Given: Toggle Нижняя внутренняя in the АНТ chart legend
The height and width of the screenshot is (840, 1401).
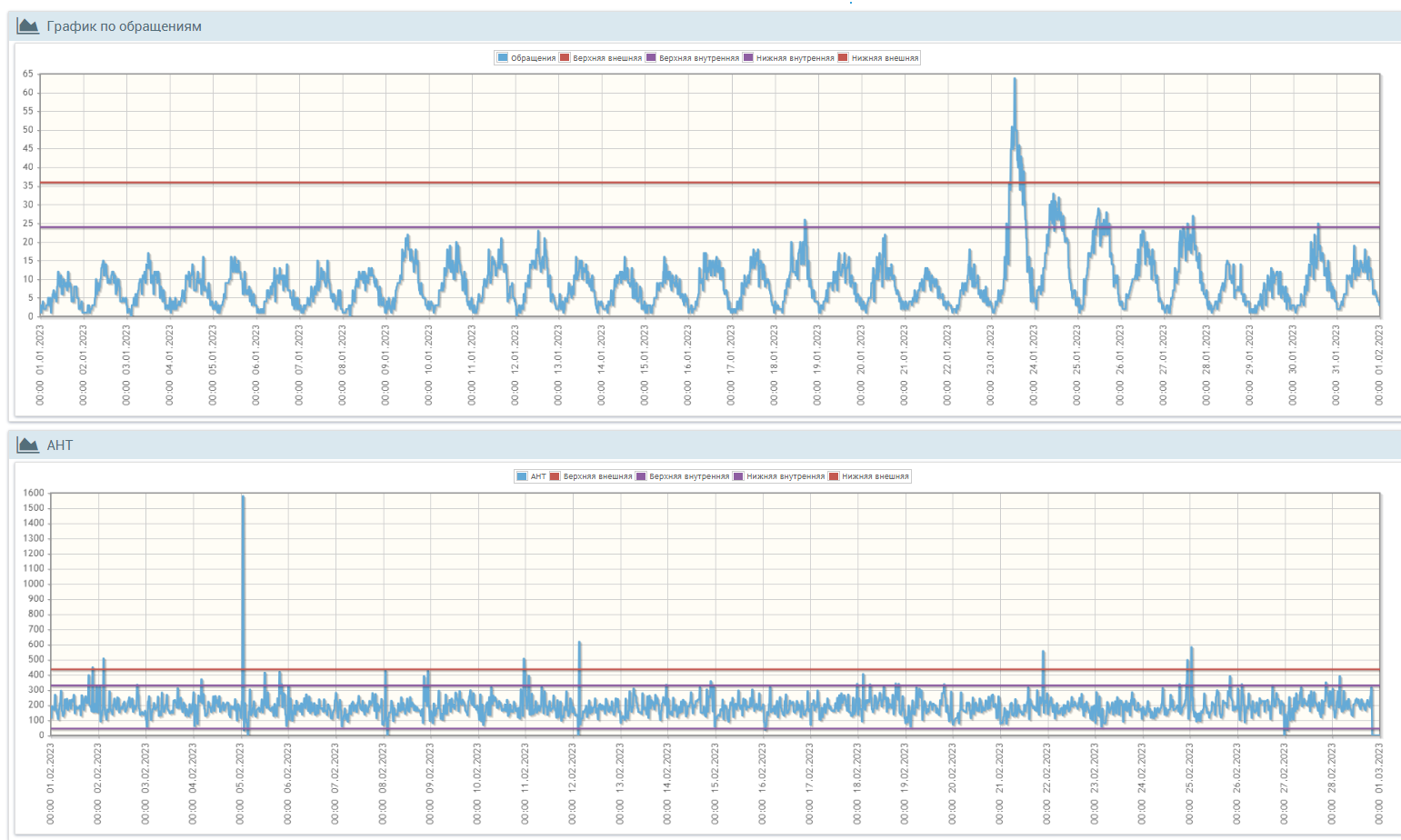Looking at the screenshot, I should (x=779, y=476).
